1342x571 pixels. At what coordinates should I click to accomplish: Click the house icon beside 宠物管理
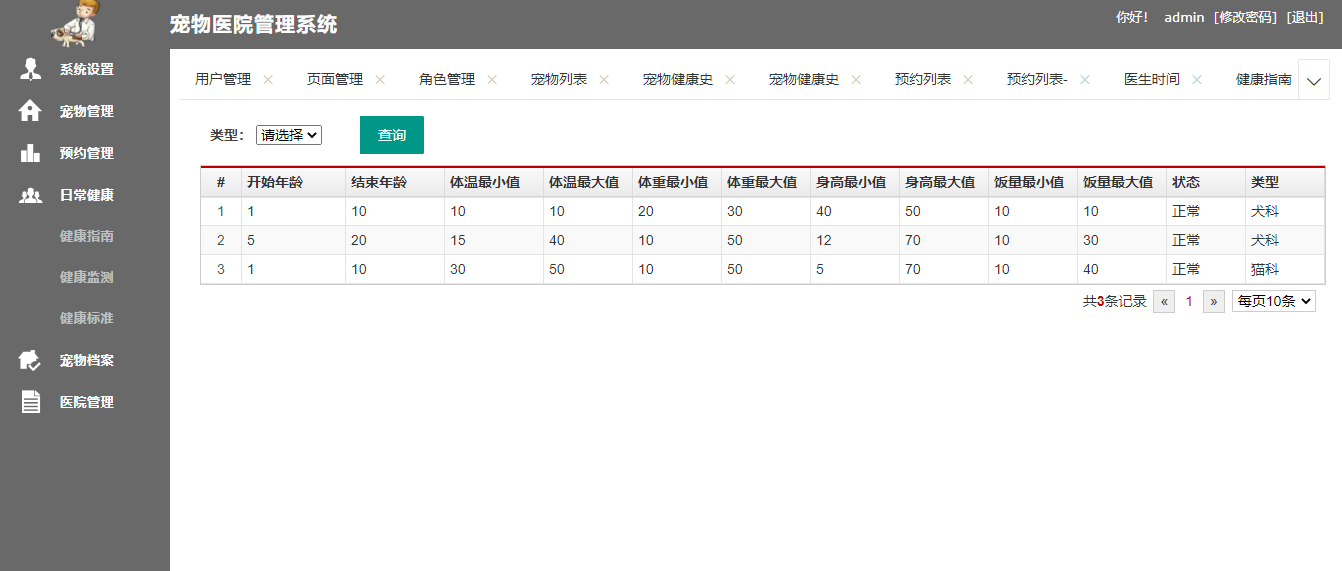tap(31, 111)
